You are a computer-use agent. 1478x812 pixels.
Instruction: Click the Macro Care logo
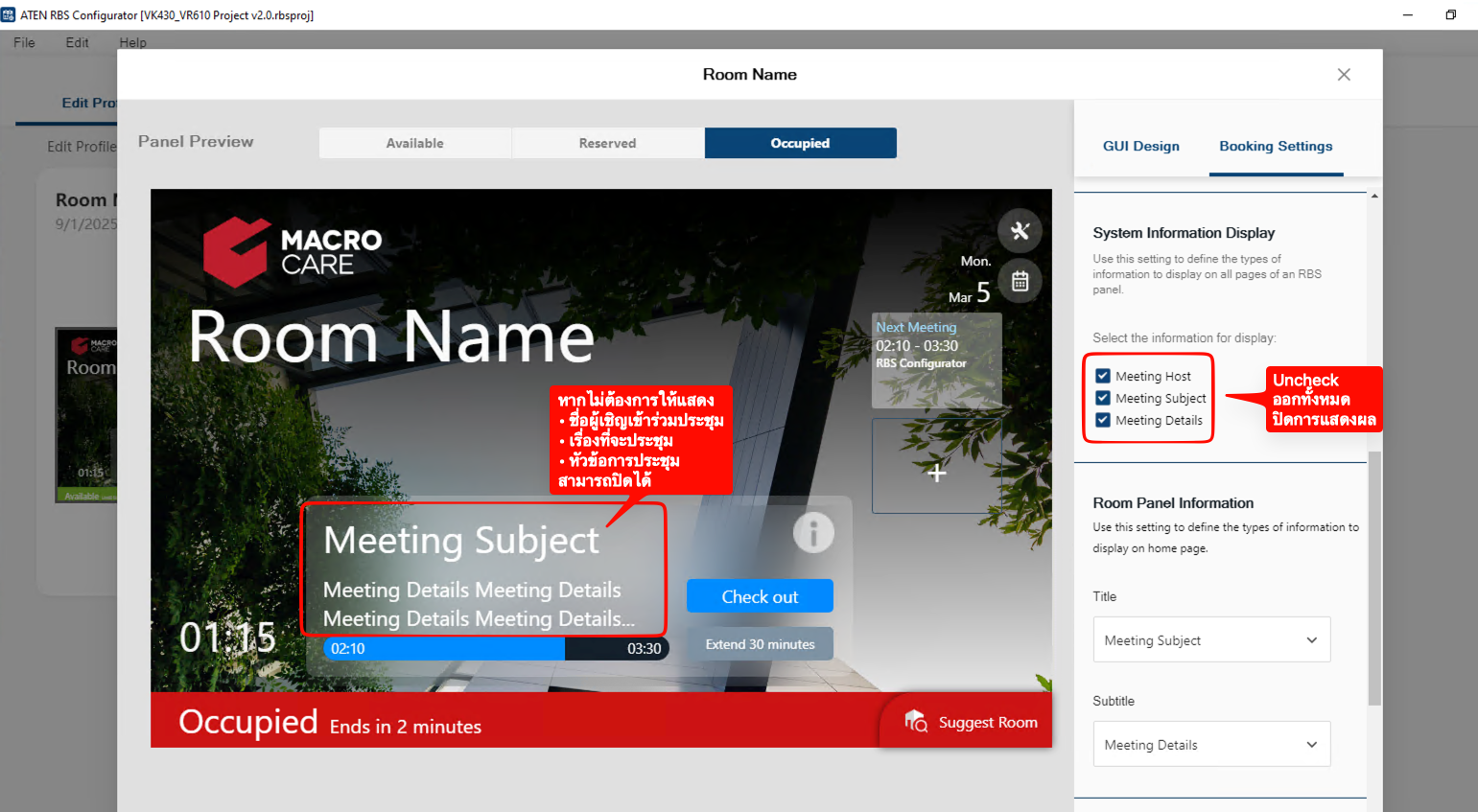tap(293, 252)
